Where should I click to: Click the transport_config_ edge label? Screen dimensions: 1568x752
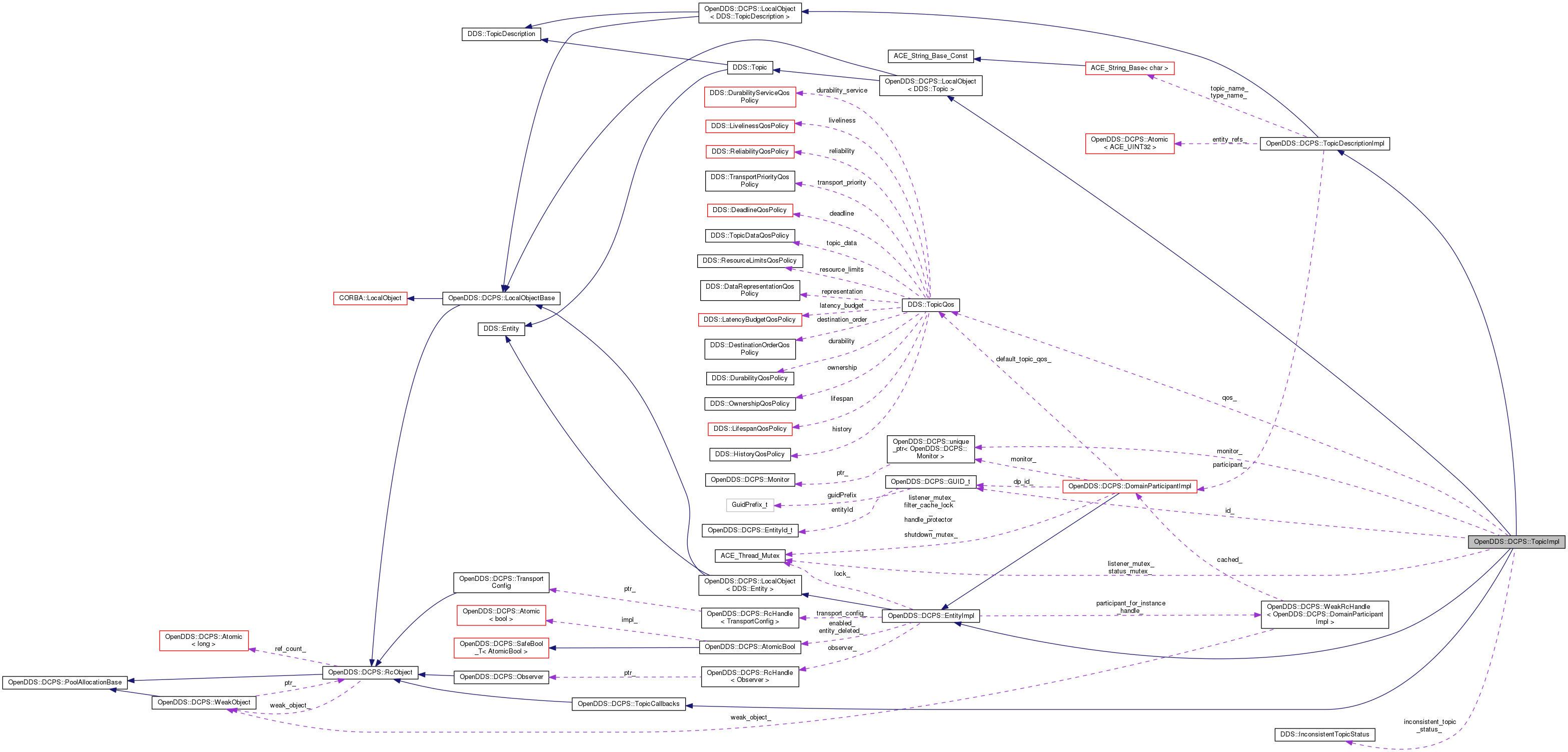tap(841, 614)
